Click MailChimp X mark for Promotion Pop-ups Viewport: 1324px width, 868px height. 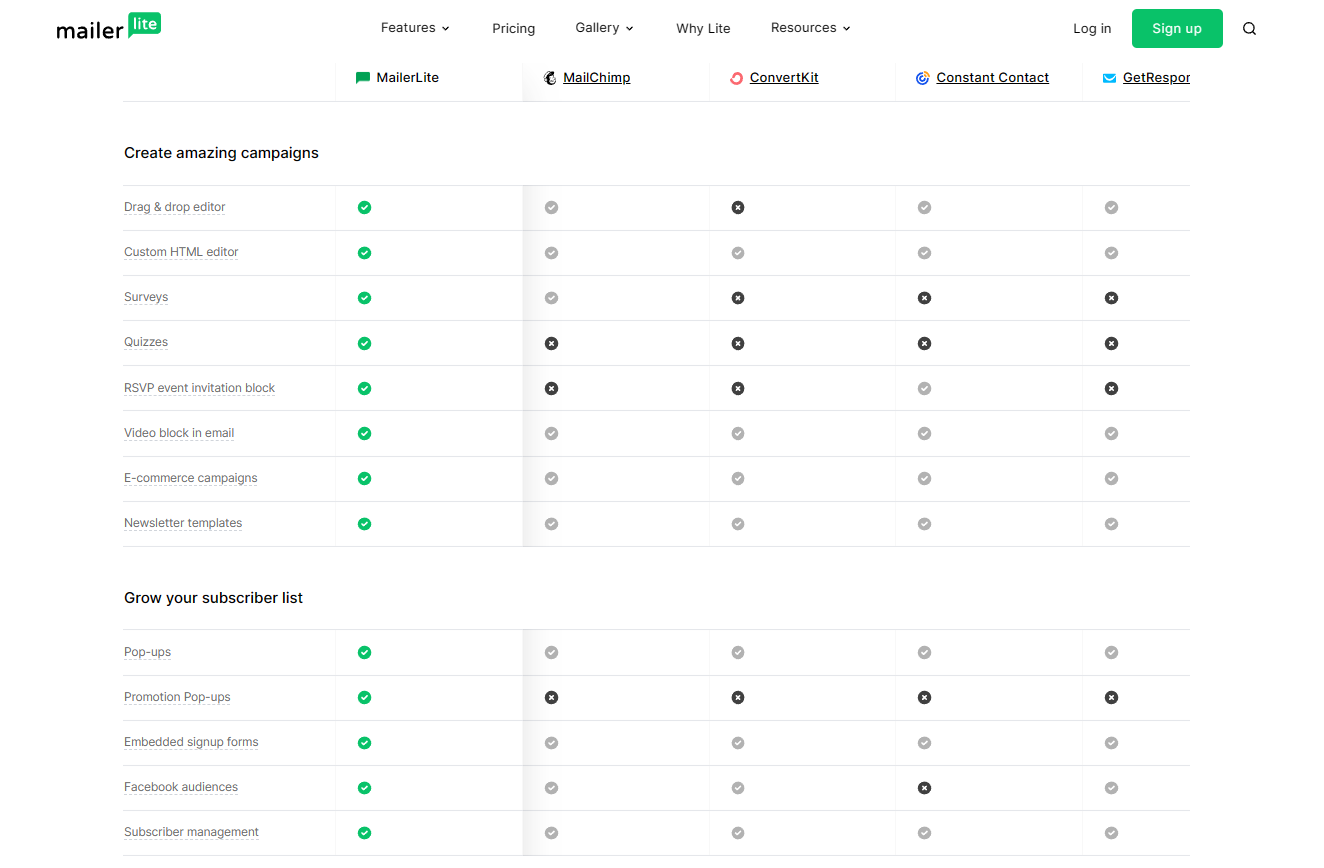[x=551, y=698]
